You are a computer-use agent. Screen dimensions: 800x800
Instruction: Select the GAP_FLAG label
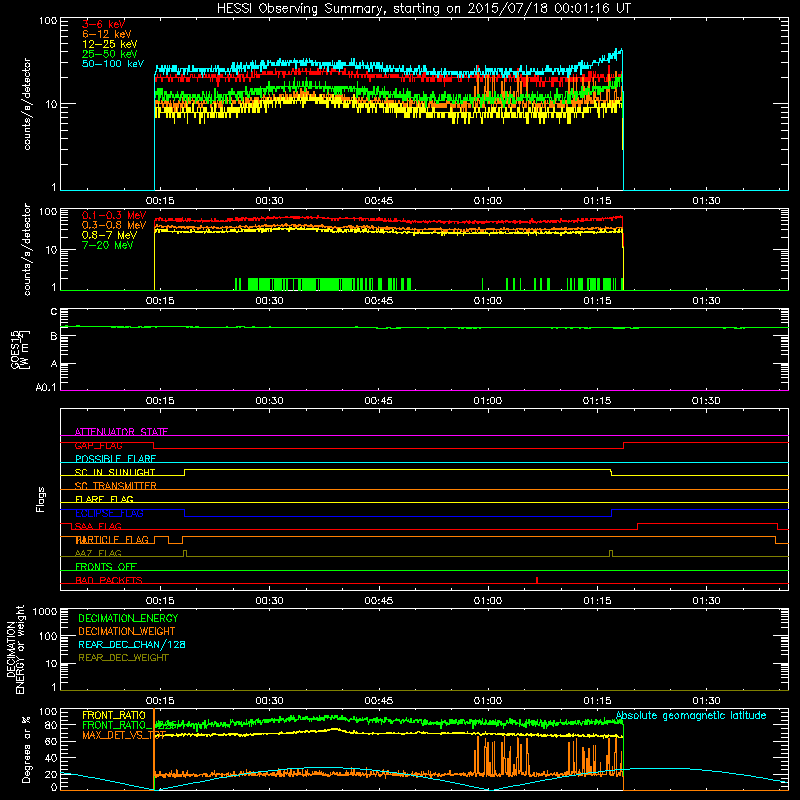tap(98, 445)
